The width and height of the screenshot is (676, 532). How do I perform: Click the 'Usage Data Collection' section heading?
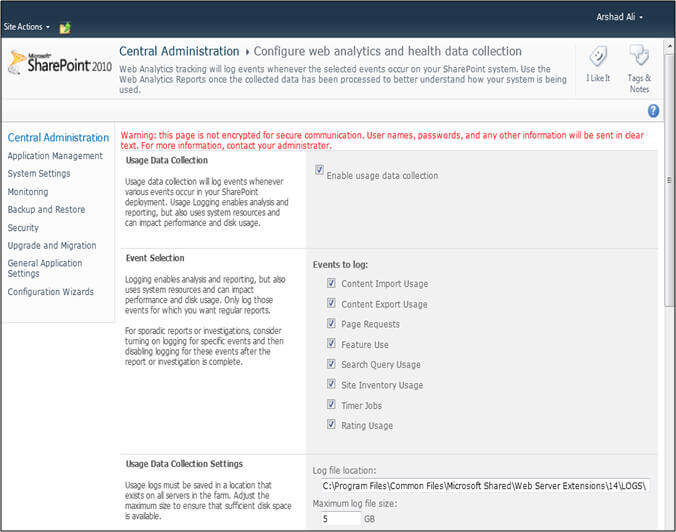point(167,160)
